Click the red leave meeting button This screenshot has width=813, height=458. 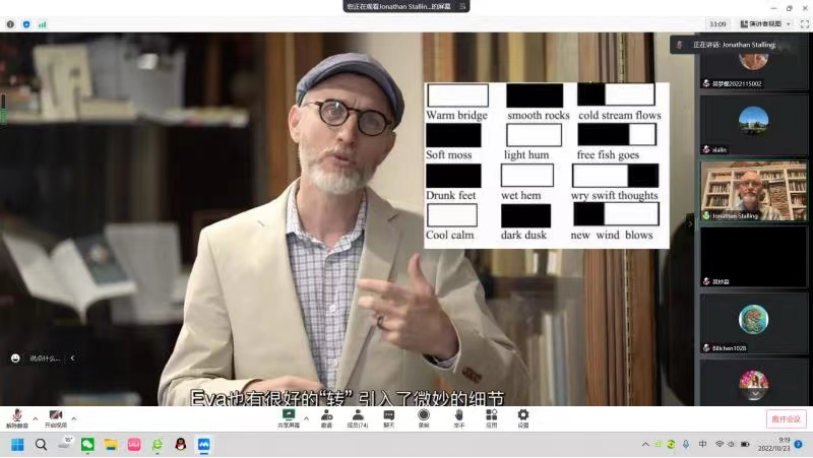786,419
